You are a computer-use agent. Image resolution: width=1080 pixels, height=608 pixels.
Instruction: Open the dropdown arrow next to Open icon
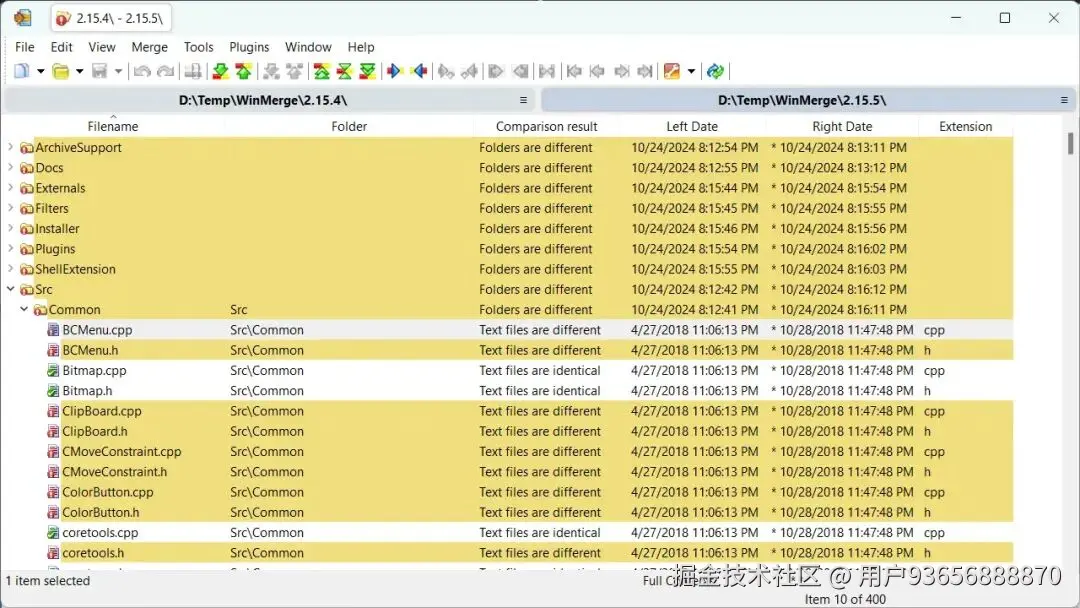[79, 71]
